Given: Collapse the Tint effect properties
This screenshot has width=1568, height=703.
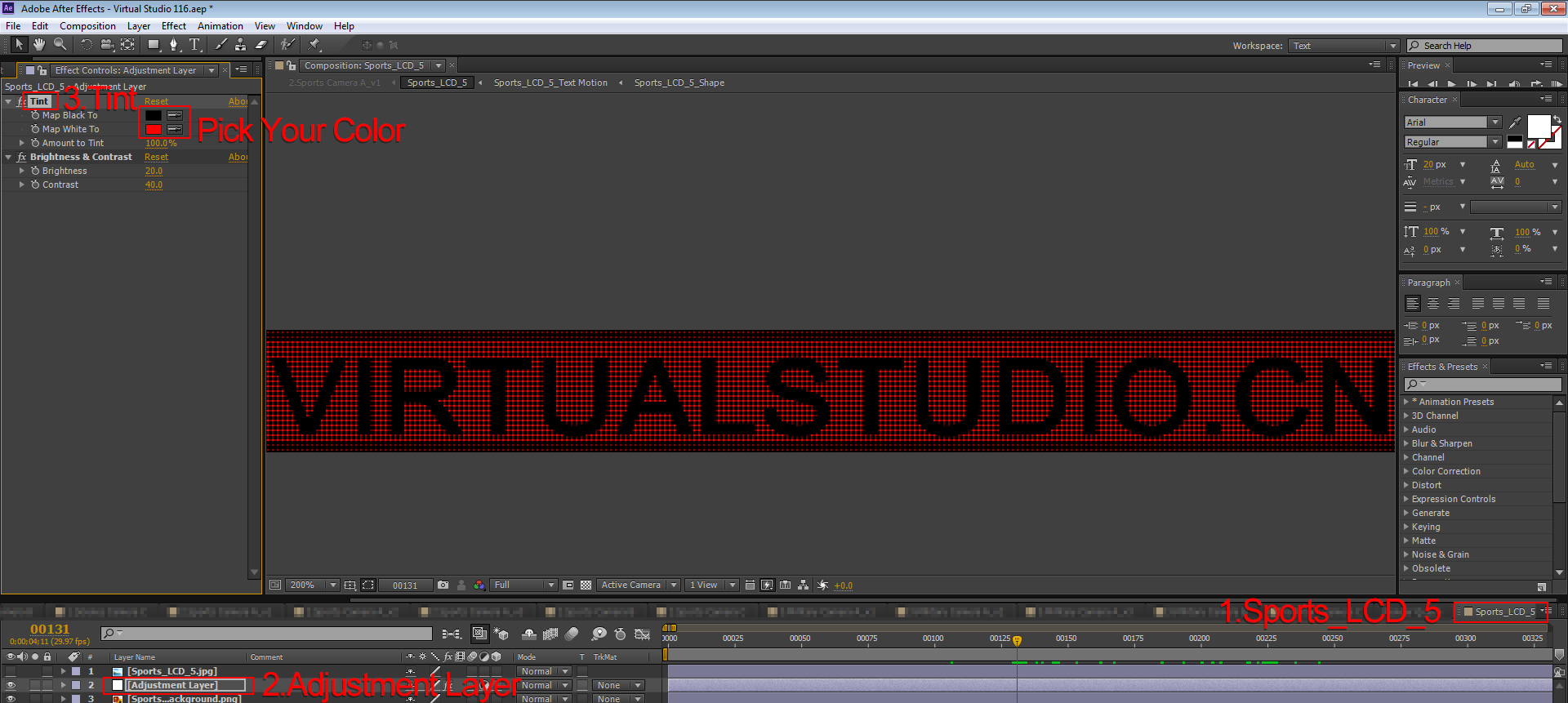Looking at the screenshot, I should (8, 101).
